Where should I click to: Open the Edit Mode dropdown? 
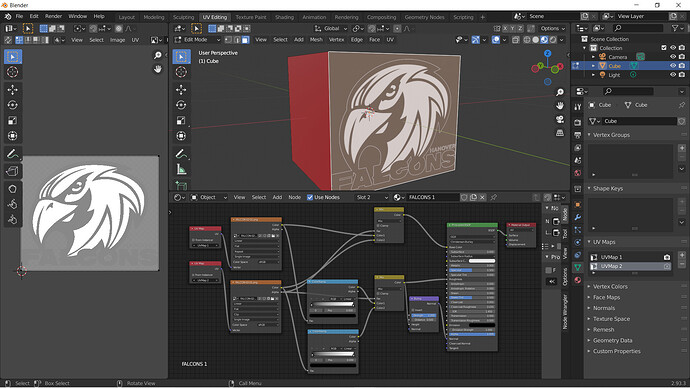click(x=198, y=40)
